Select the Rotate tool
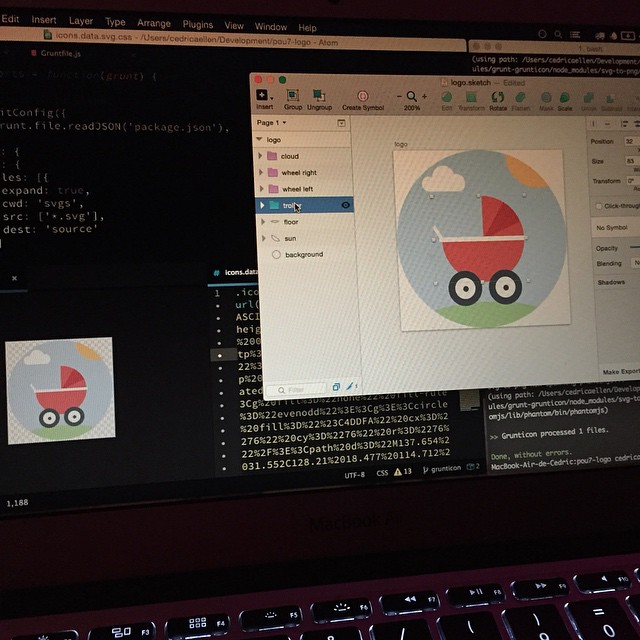The height and width of the screenshot is (640, 640). pos(498,96)
